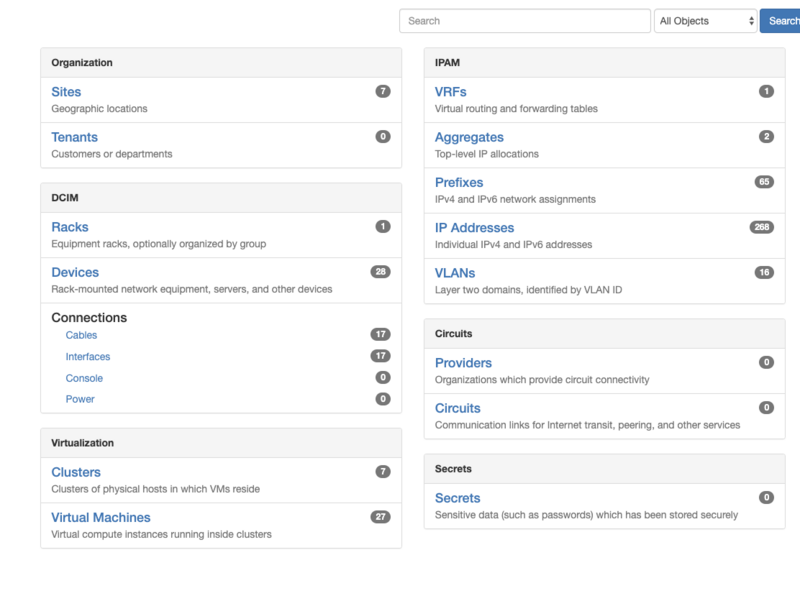
Task: Click the Secrets count badge 0
Action: coord(766,498)
